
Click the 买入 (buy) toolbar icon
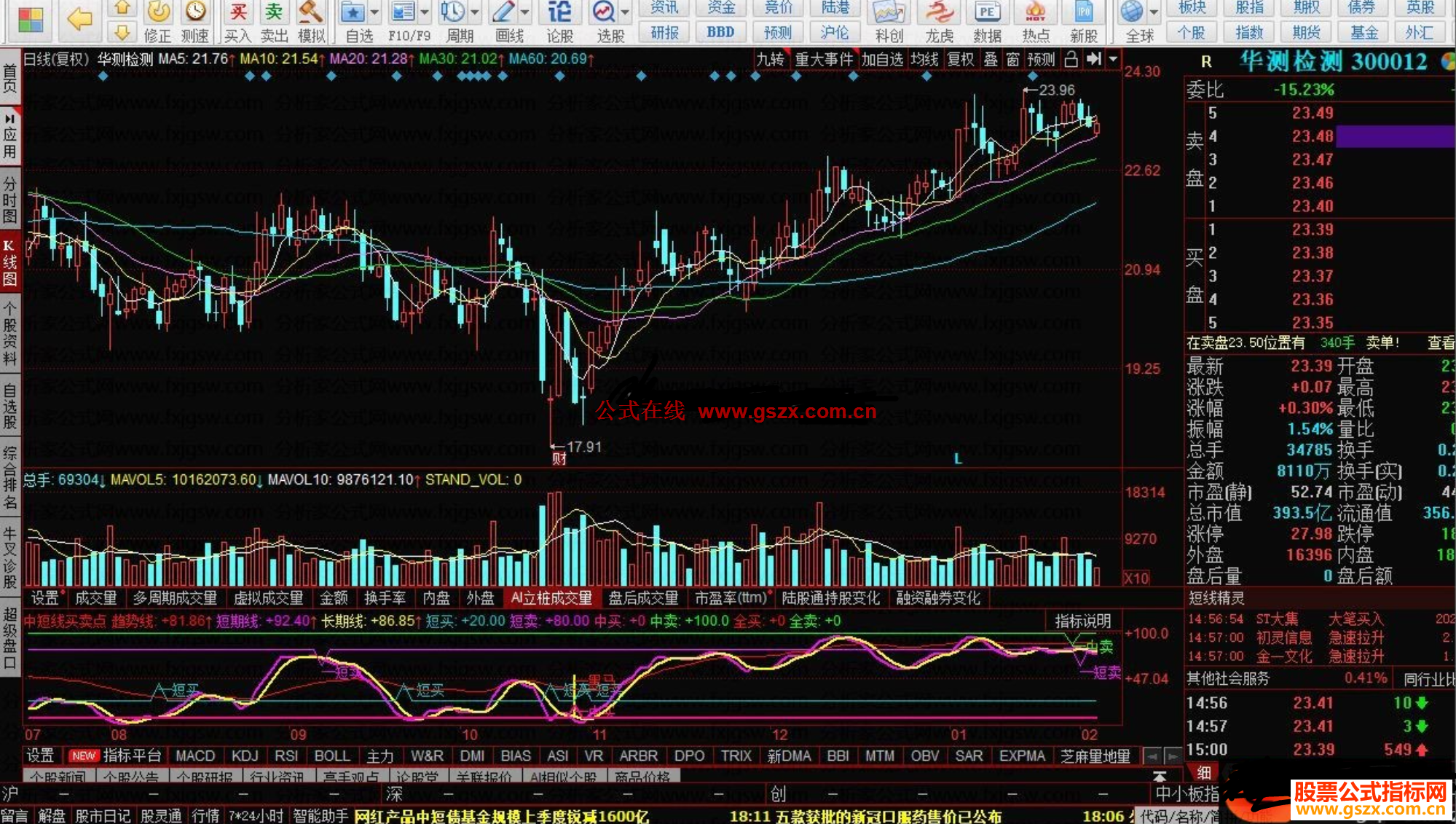point(237,13)
